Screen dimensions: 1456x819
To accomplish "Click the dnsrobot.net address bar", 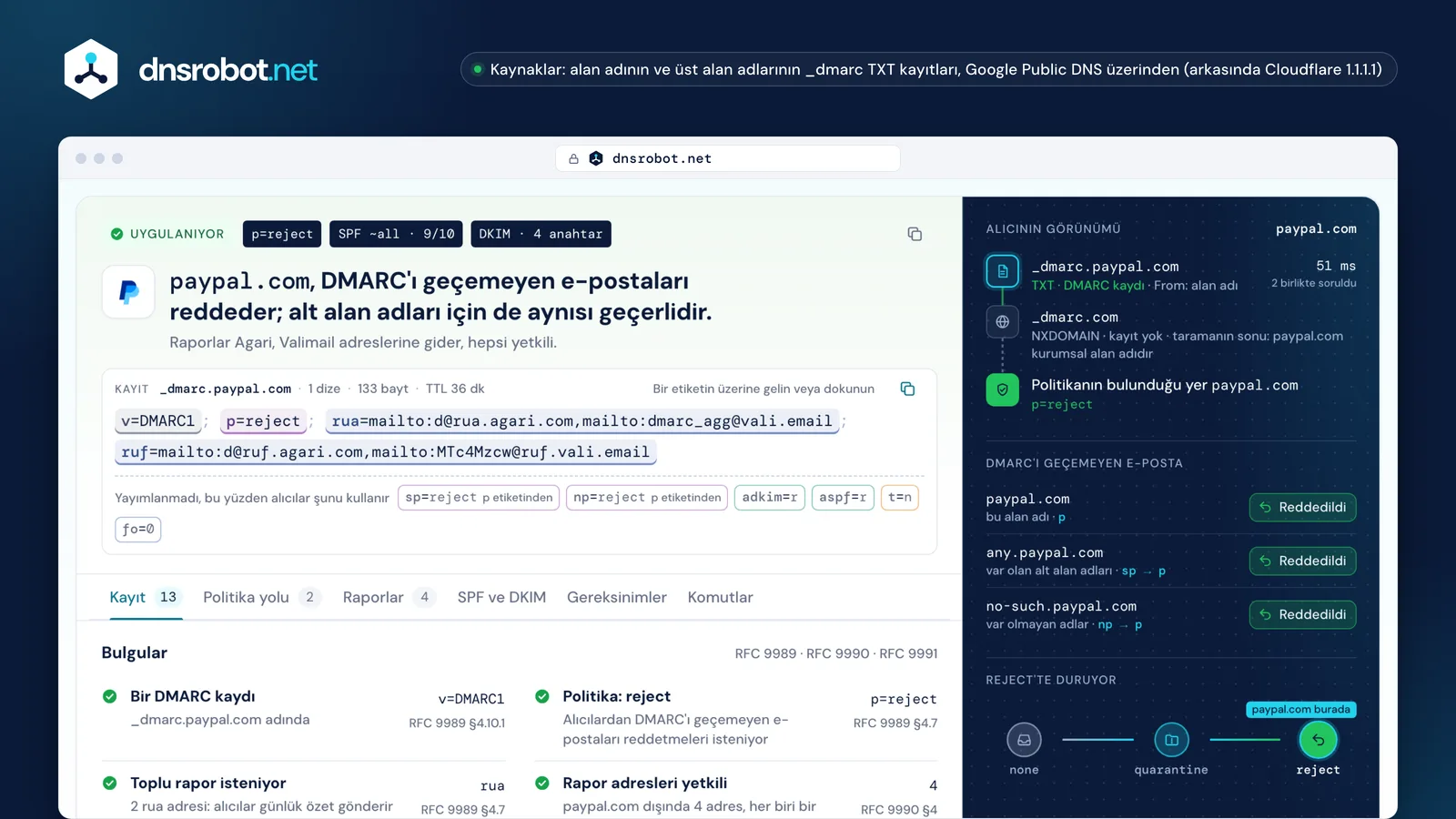I will pos(728,158).
